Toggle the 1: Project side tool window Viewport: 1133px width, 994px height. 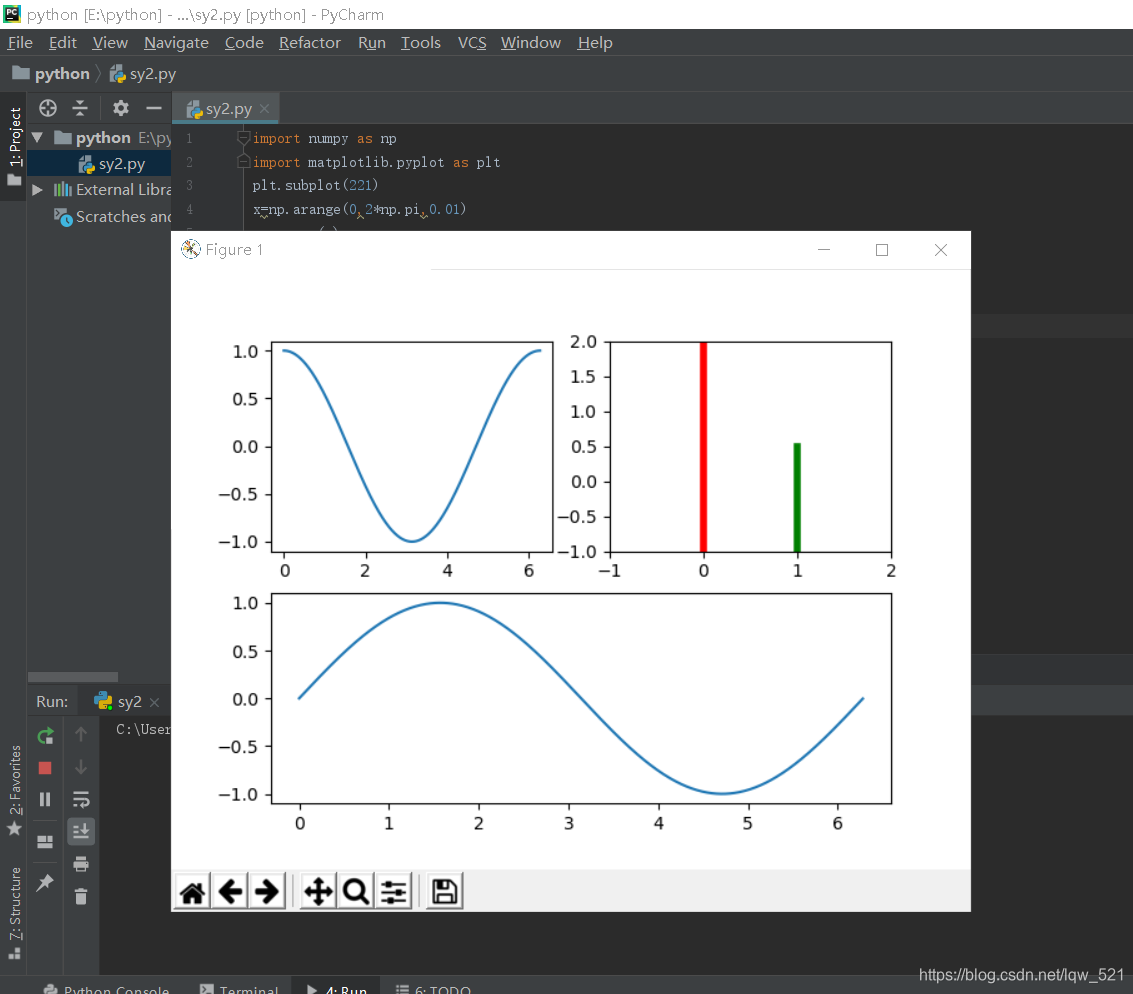[14, 146]
